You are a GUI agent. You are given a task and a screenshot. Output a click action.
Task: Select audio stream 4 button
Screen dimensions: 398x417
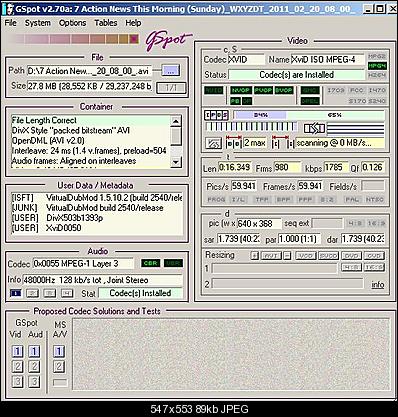(67, 293)
